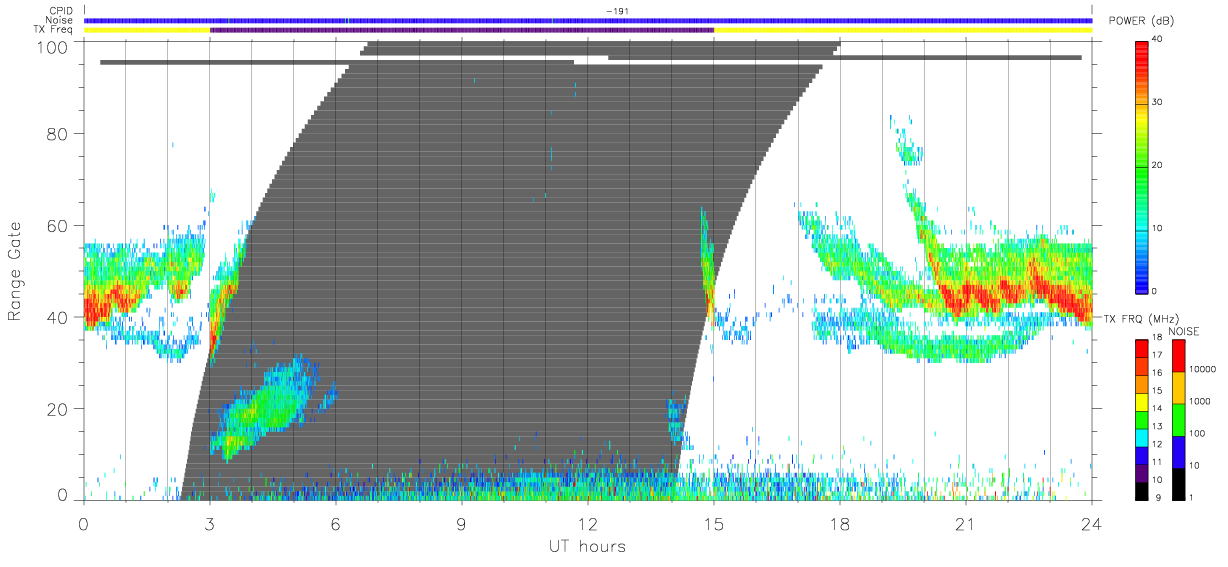
Task: Click the 12 tick on UT hours axis
Action: point(588,523)
